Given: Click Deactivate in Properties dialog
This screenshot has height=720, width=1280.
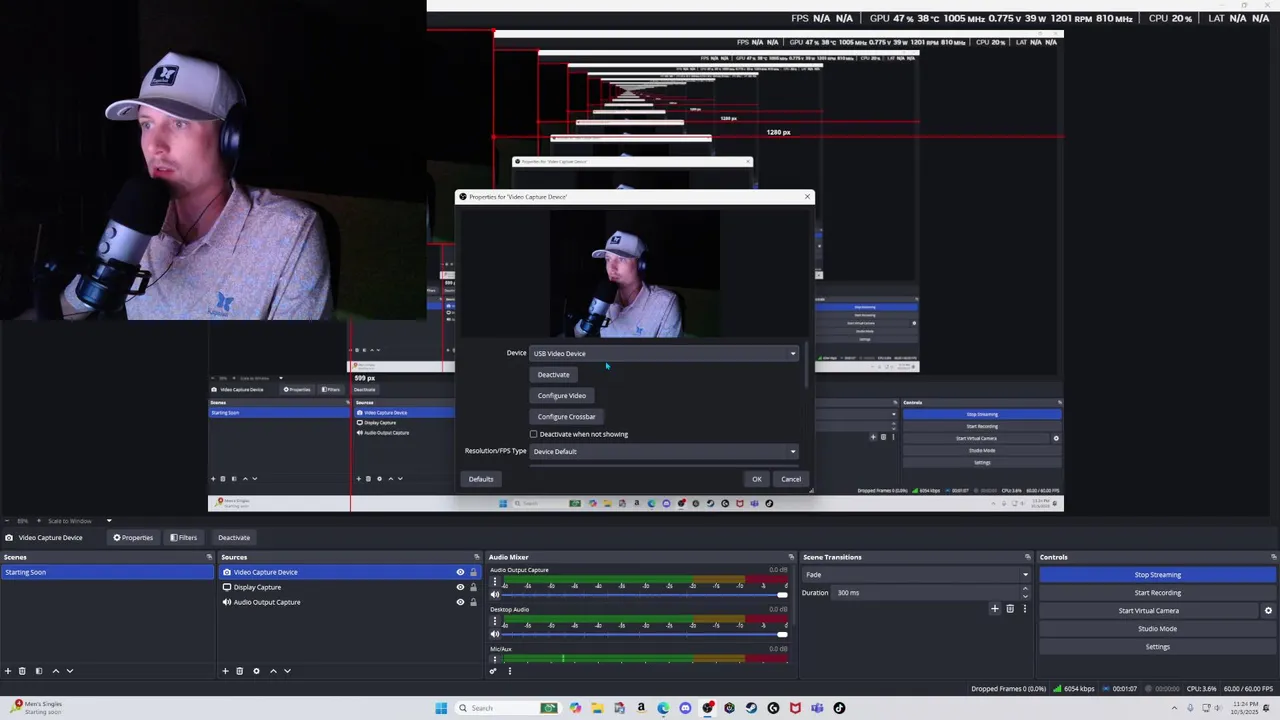Looking at the screenshot, I should point(553,375).
